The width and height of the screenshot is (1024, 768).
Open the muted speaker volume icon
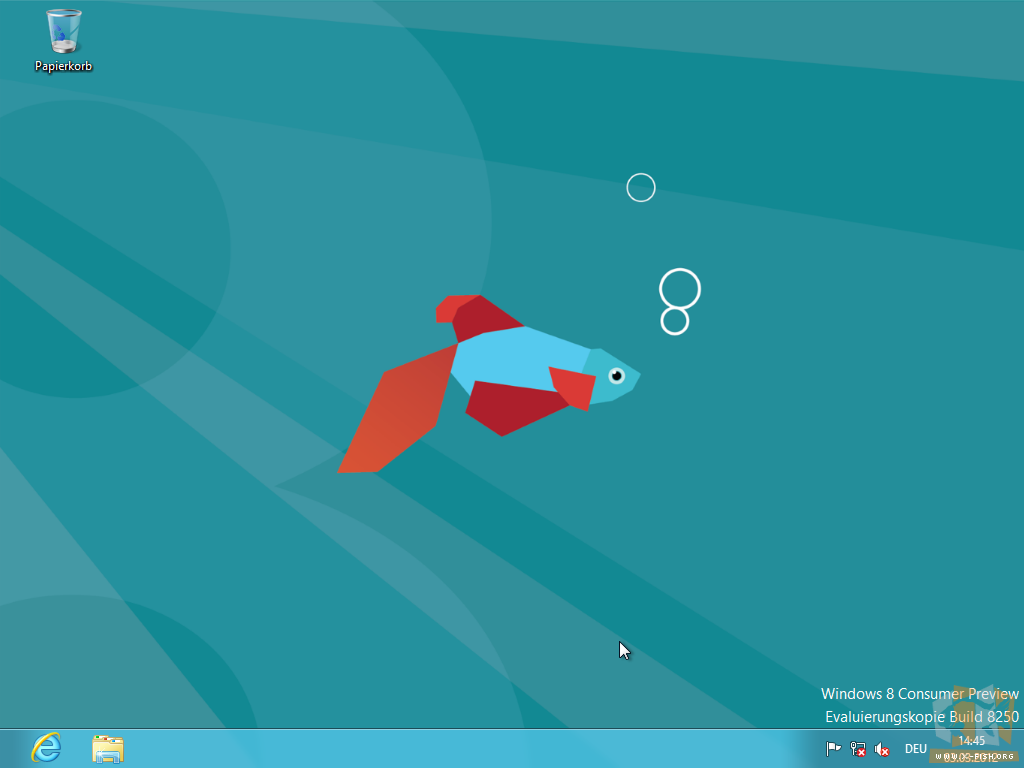(882, 749)
